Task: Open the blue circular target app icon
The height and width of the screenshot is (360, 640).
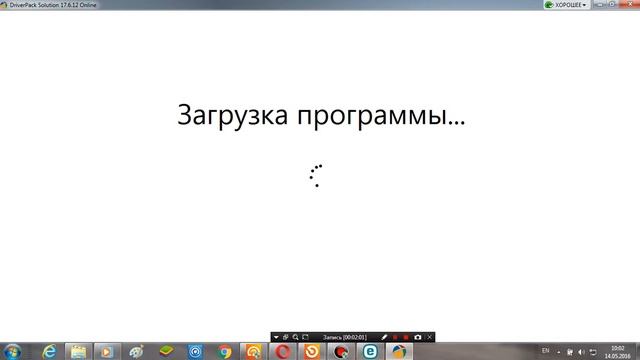Action: pyautogui.click(x=195, y=351)
